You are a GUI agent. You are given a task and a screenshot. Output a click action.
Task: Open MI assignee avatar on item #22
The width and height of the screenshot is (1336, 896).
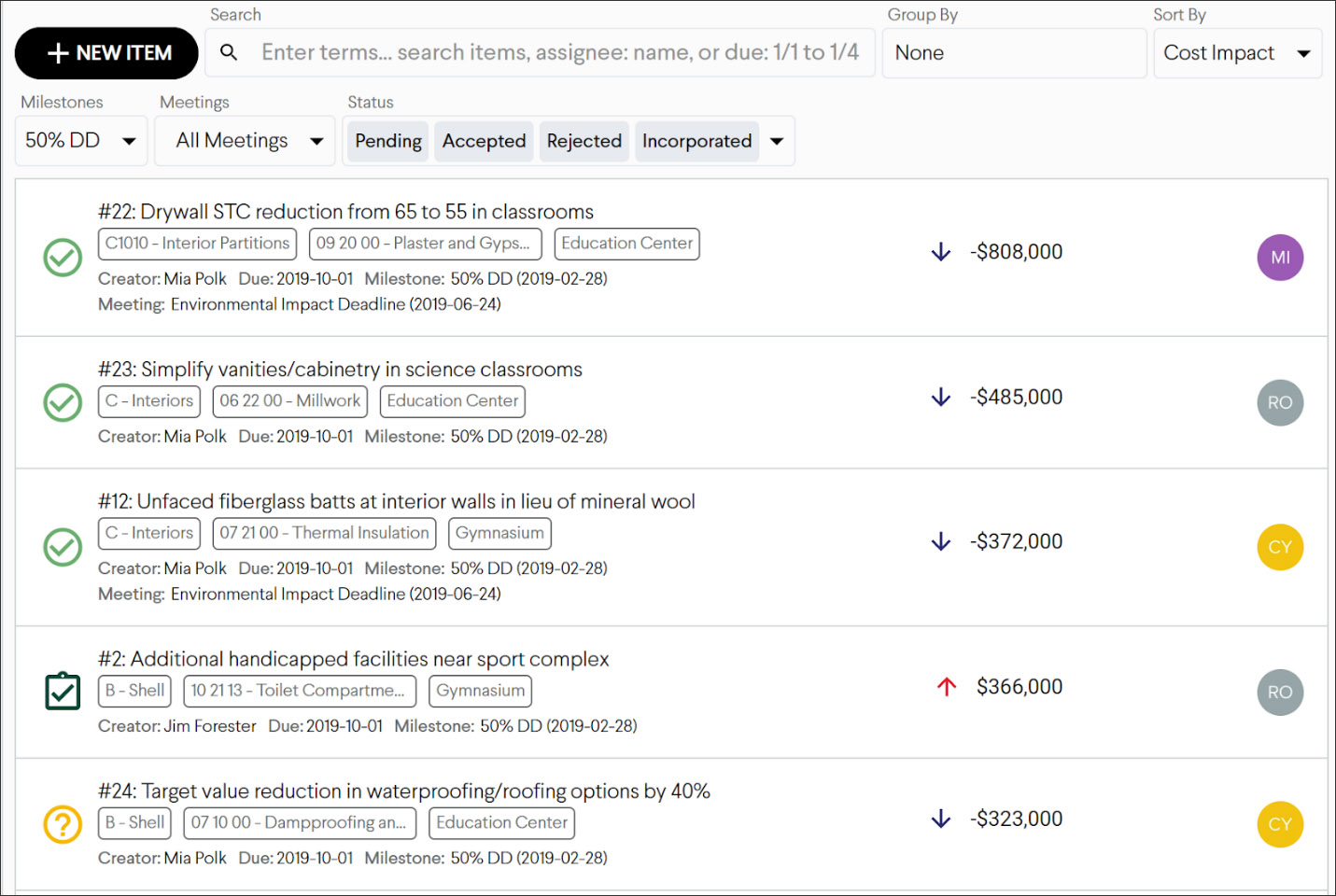(1280, 258)
